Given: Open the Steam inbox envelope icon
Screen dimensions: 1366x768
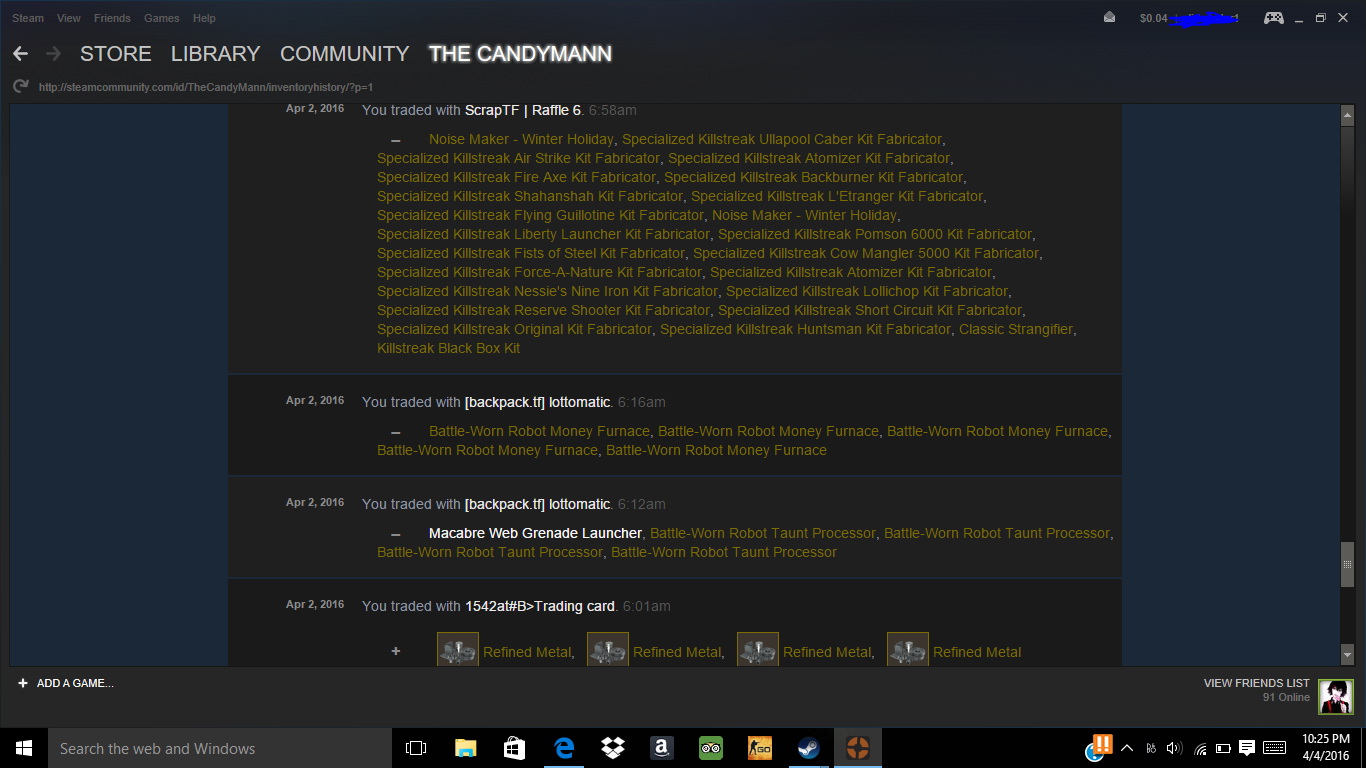Looking at the screenshot, I should click(1109, 18).
